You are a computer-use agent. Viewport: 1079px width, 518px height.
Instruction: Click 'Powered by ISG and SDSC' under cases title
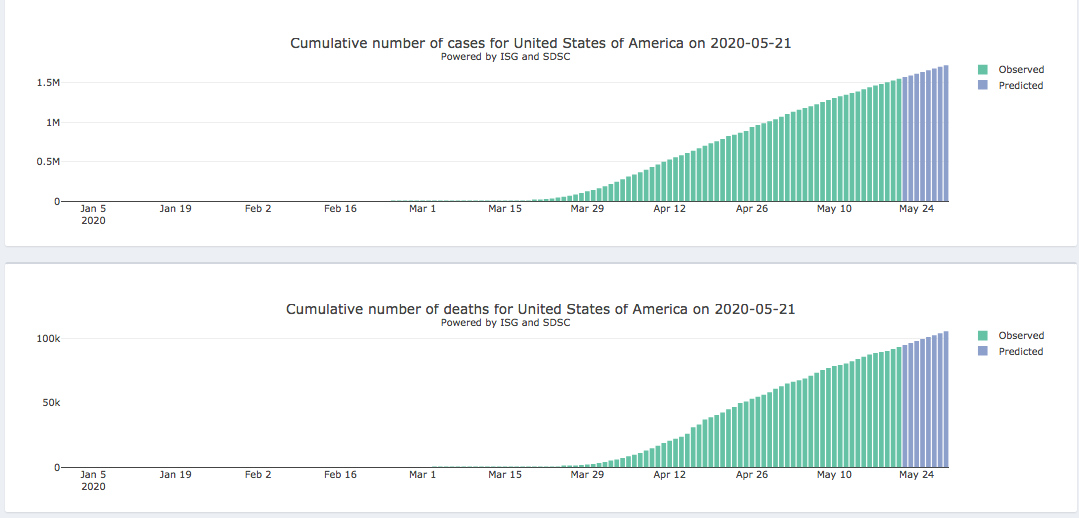pyautogui.click(x=505, y=57)
